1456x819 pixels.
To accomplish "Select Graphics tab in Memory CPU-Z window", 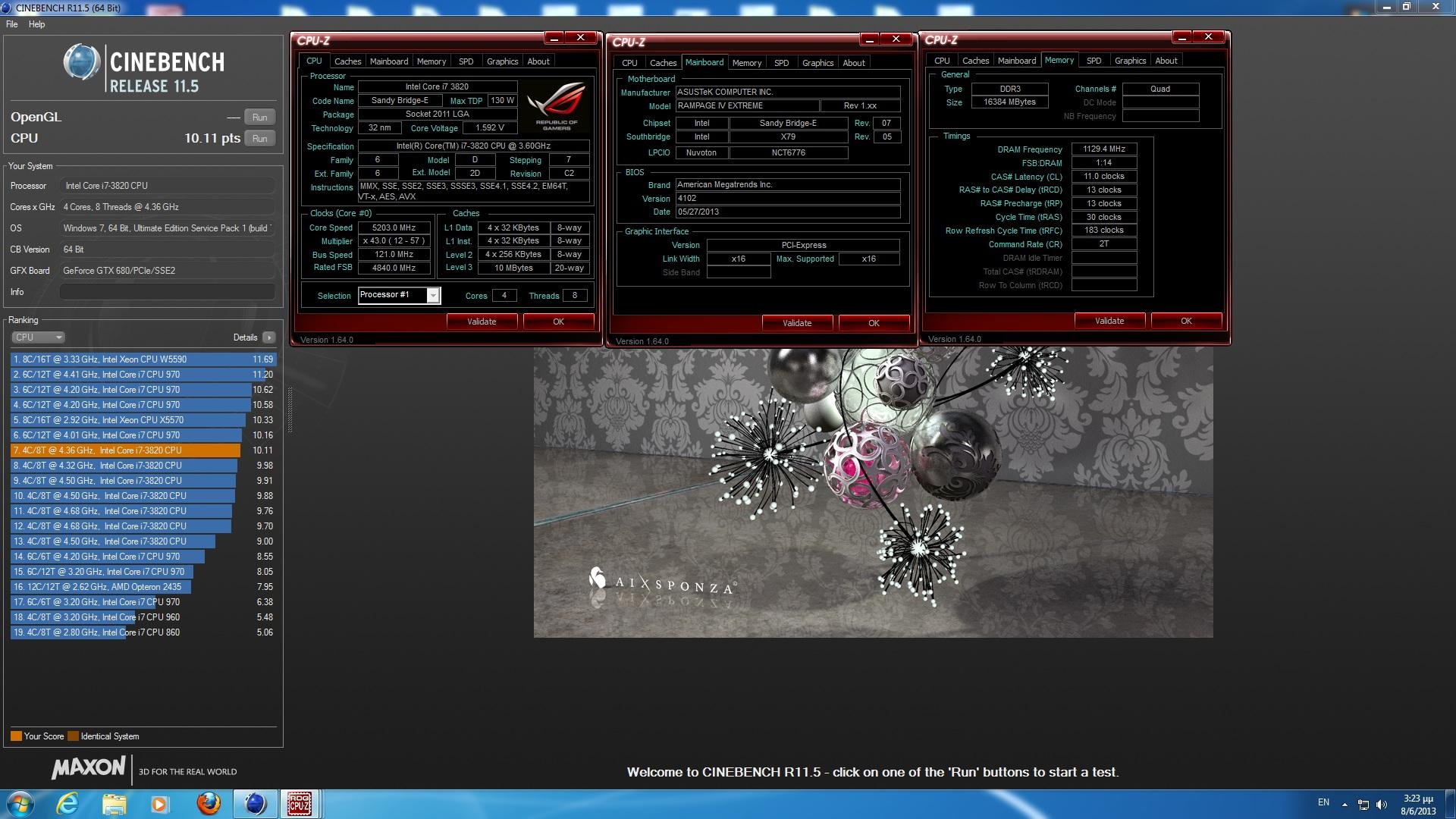I will [1130, 61].
